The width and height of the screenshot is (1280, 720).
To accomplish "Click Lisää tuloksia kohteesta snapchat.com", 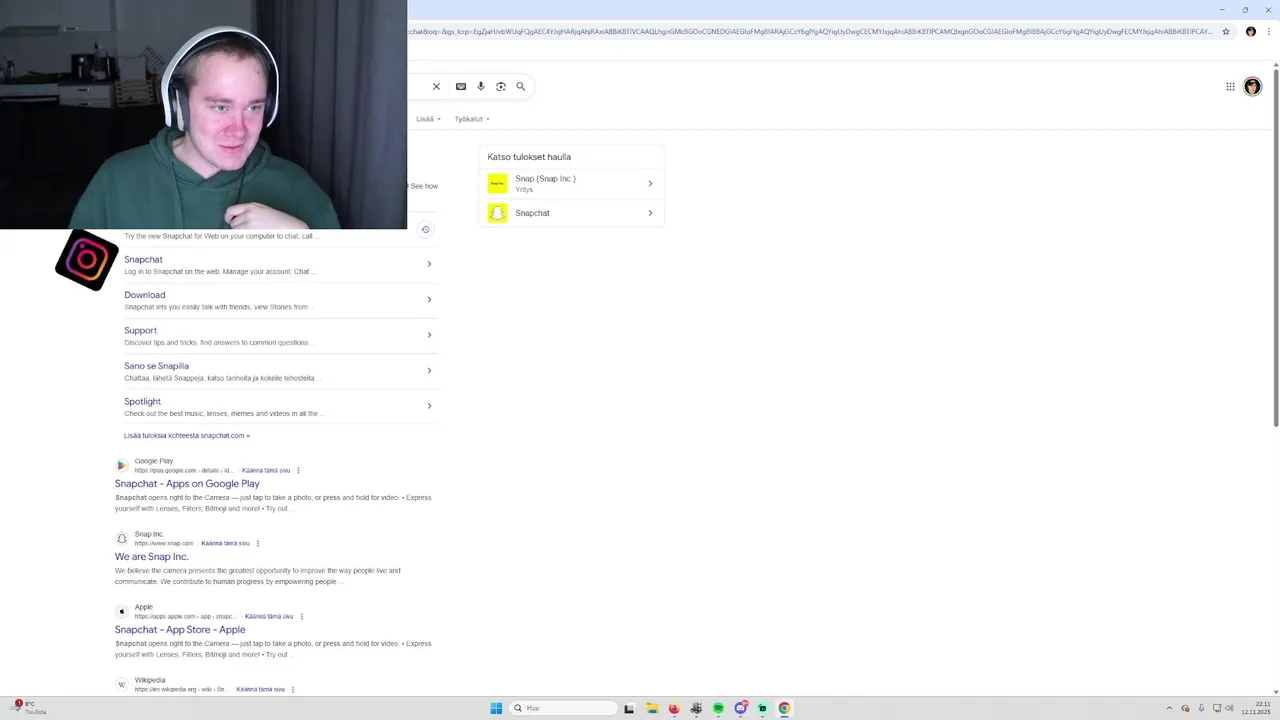I will pyautogui.click(x=187, y=436).
